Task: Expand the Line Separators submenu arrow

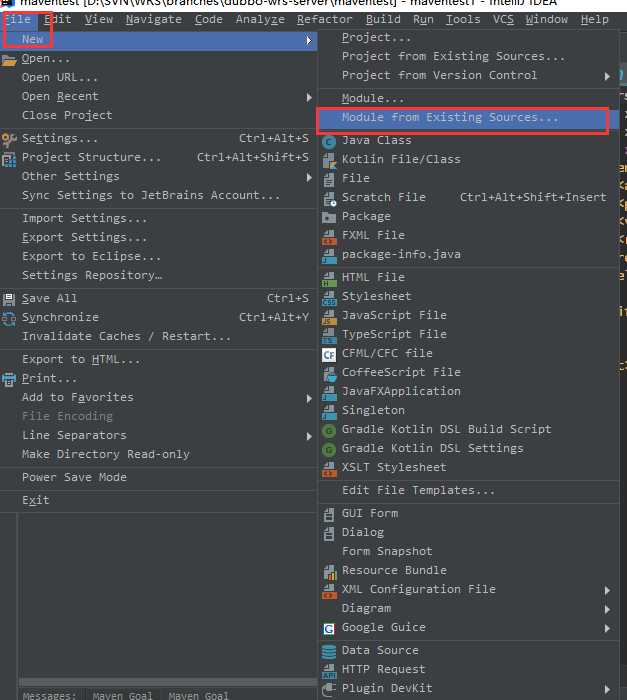Action: [309, 437]
